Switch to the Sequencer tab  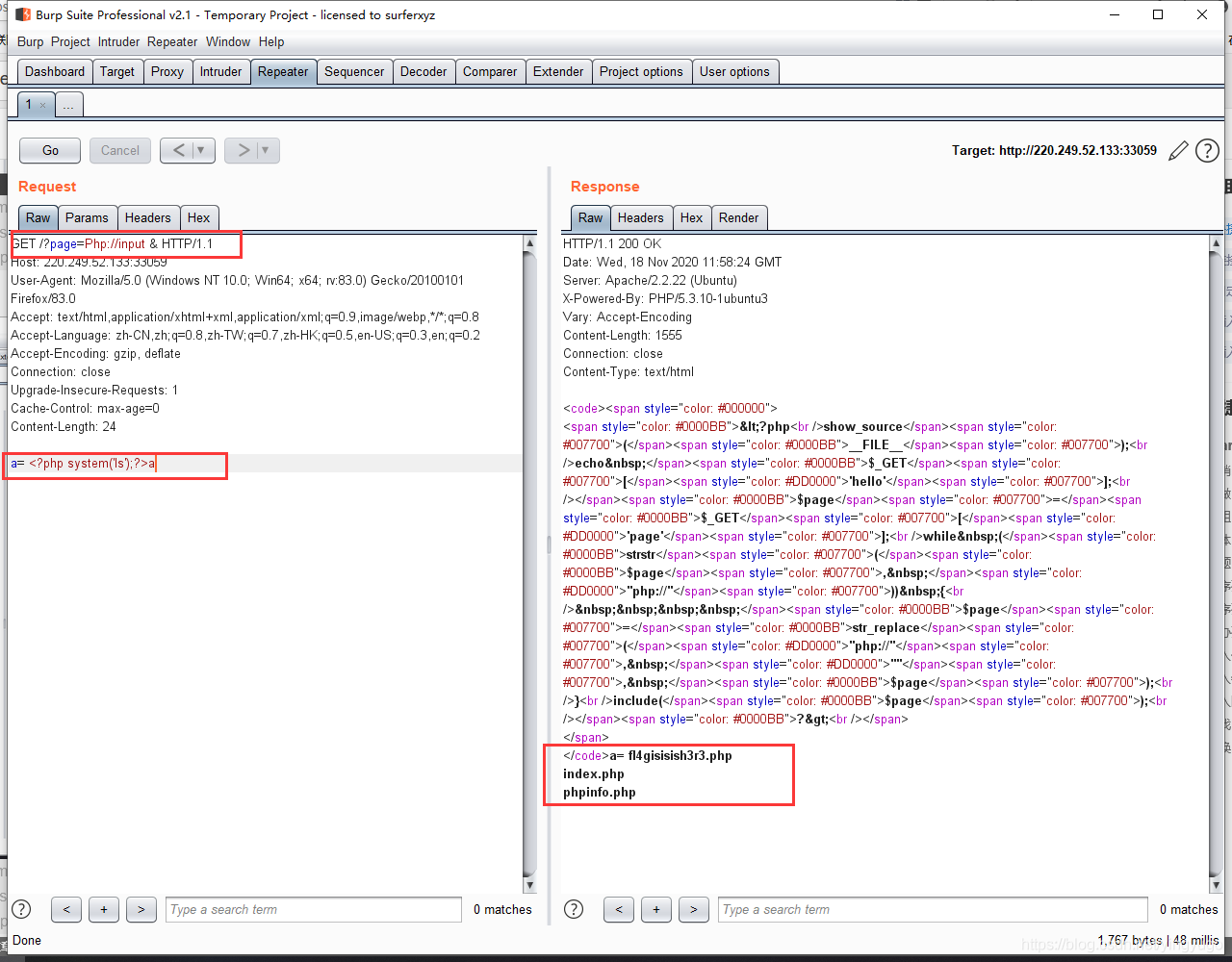(x=354, y=71)
